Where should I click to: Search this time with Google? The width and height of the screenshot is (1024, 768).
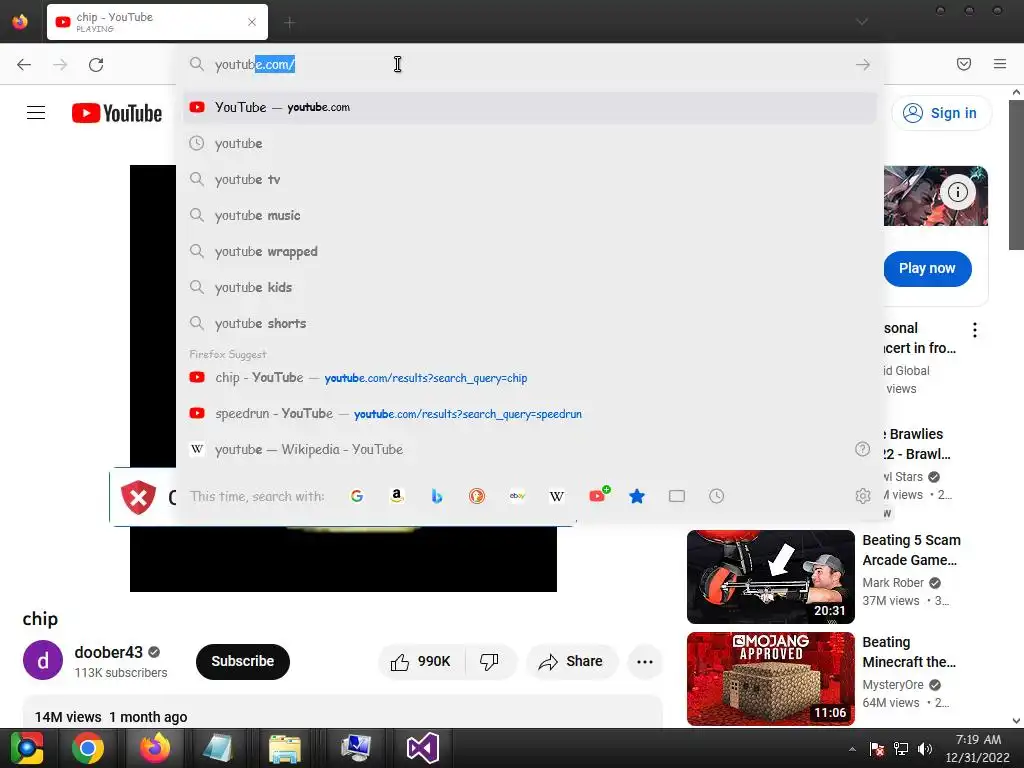(357, 496)
